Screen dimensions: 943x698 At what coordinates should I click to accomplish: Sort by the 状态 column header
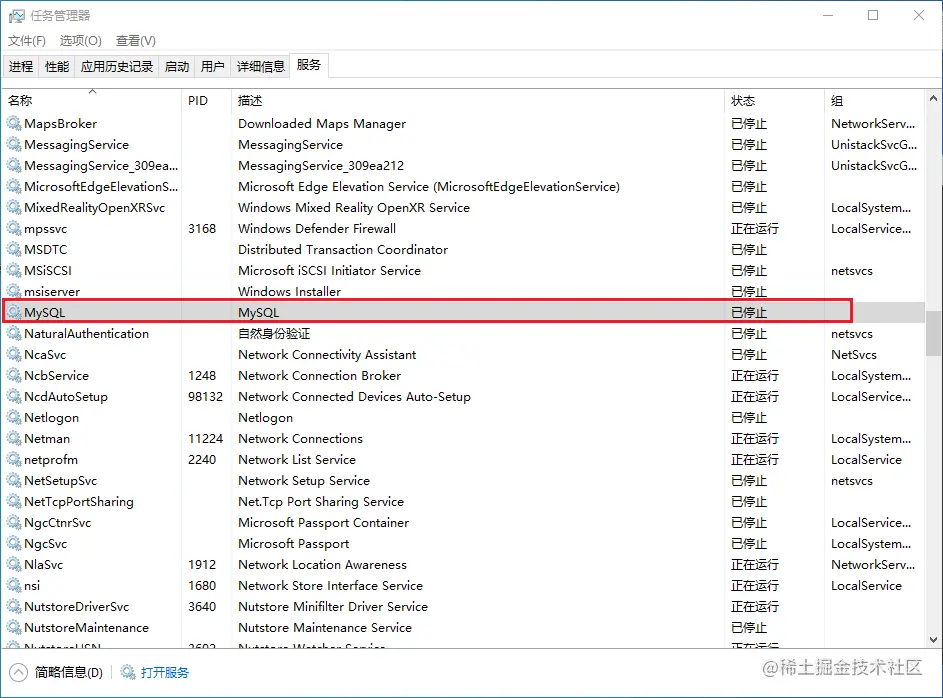tap(775, 100)
